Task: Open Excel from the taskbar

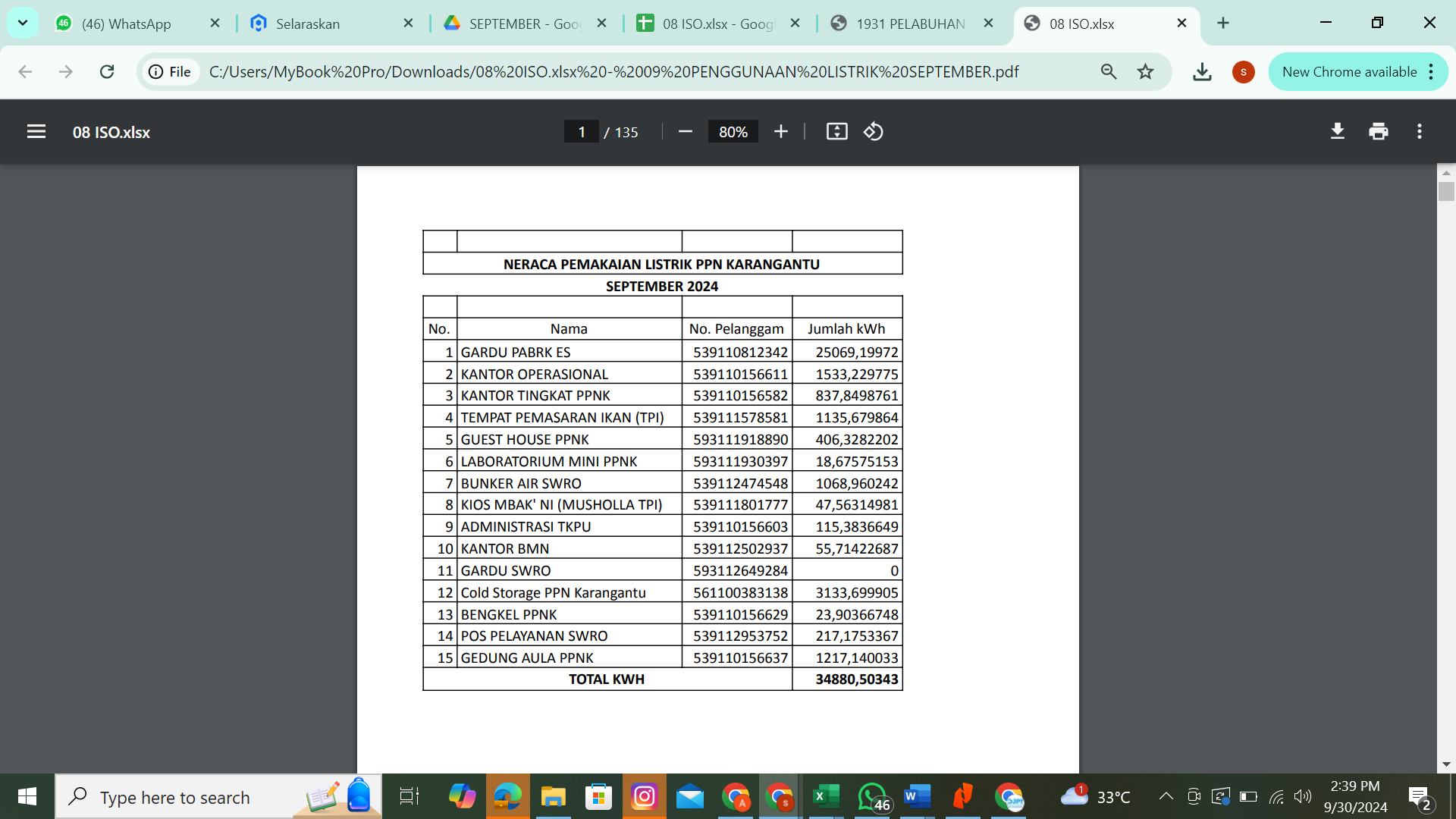Action: pos(826,796)
